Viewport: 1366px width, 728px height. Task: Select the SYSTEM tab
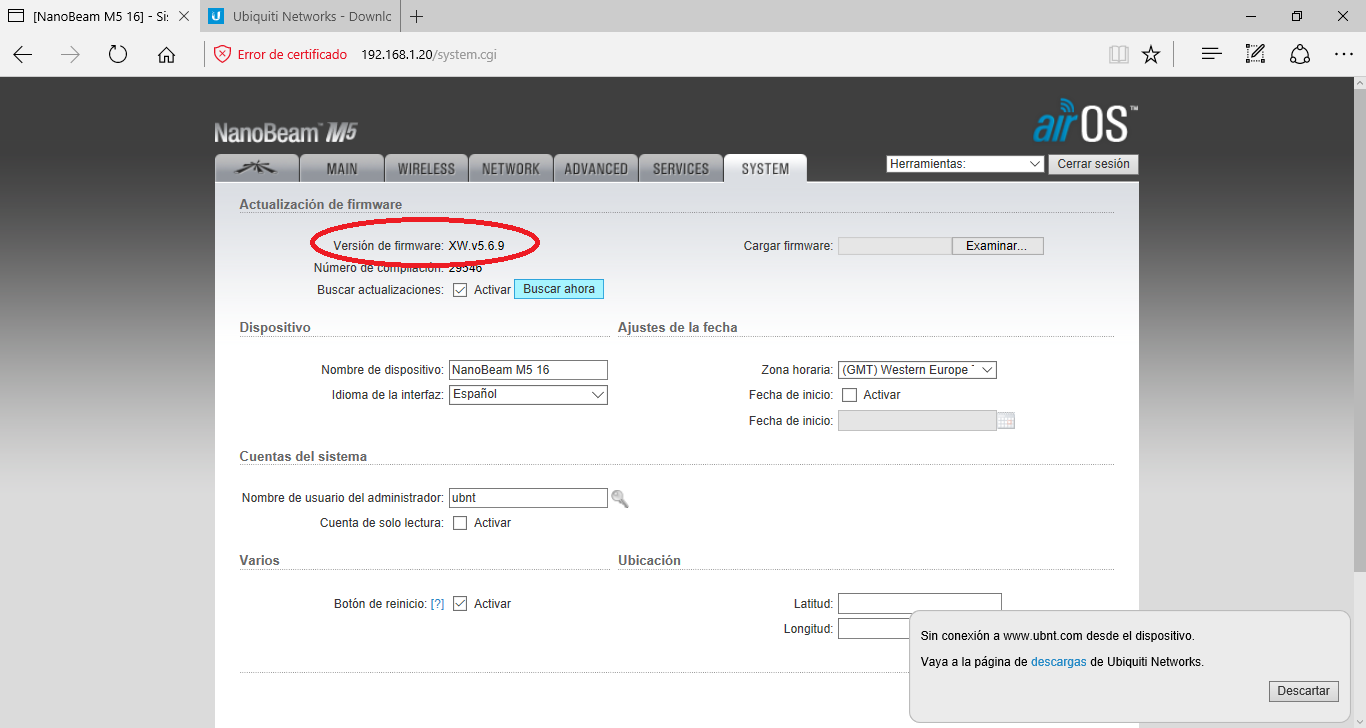click(765, 169)
